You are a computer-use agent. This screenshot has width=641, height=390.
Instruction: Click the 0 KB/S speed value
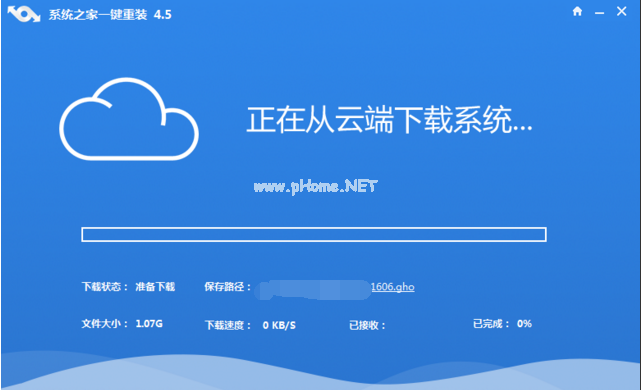pos(279,325)
